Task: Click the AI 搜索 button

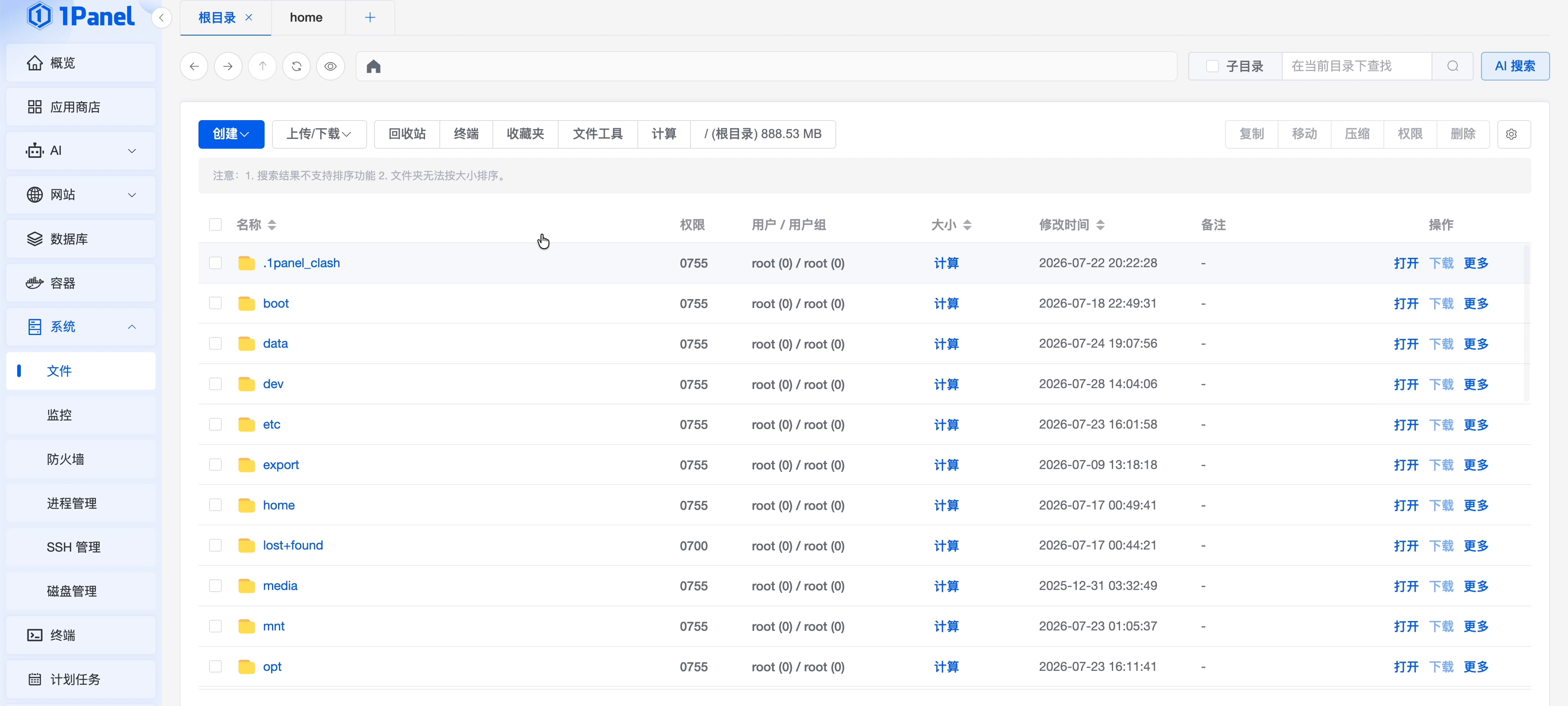Action: pyautogui.click(x=1515, y=67)
